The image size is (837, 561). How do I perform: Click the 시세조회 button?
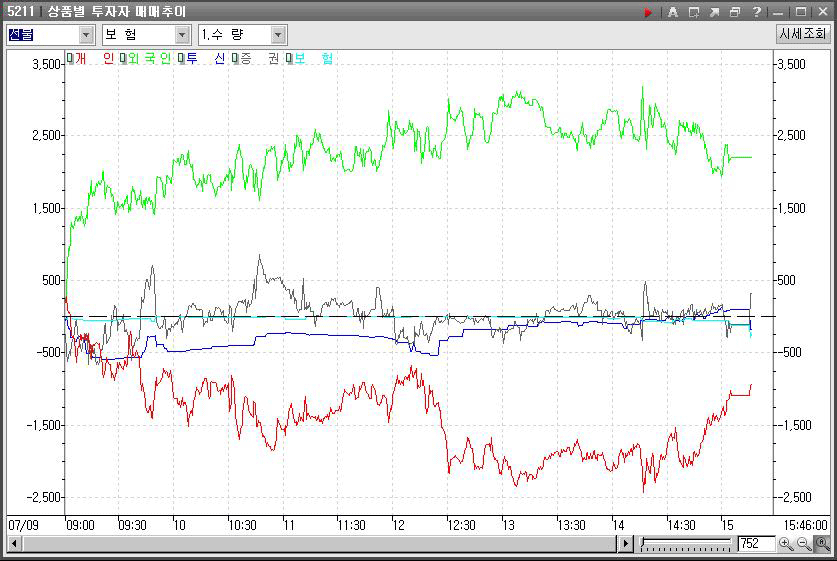click(x=803, y=34)
